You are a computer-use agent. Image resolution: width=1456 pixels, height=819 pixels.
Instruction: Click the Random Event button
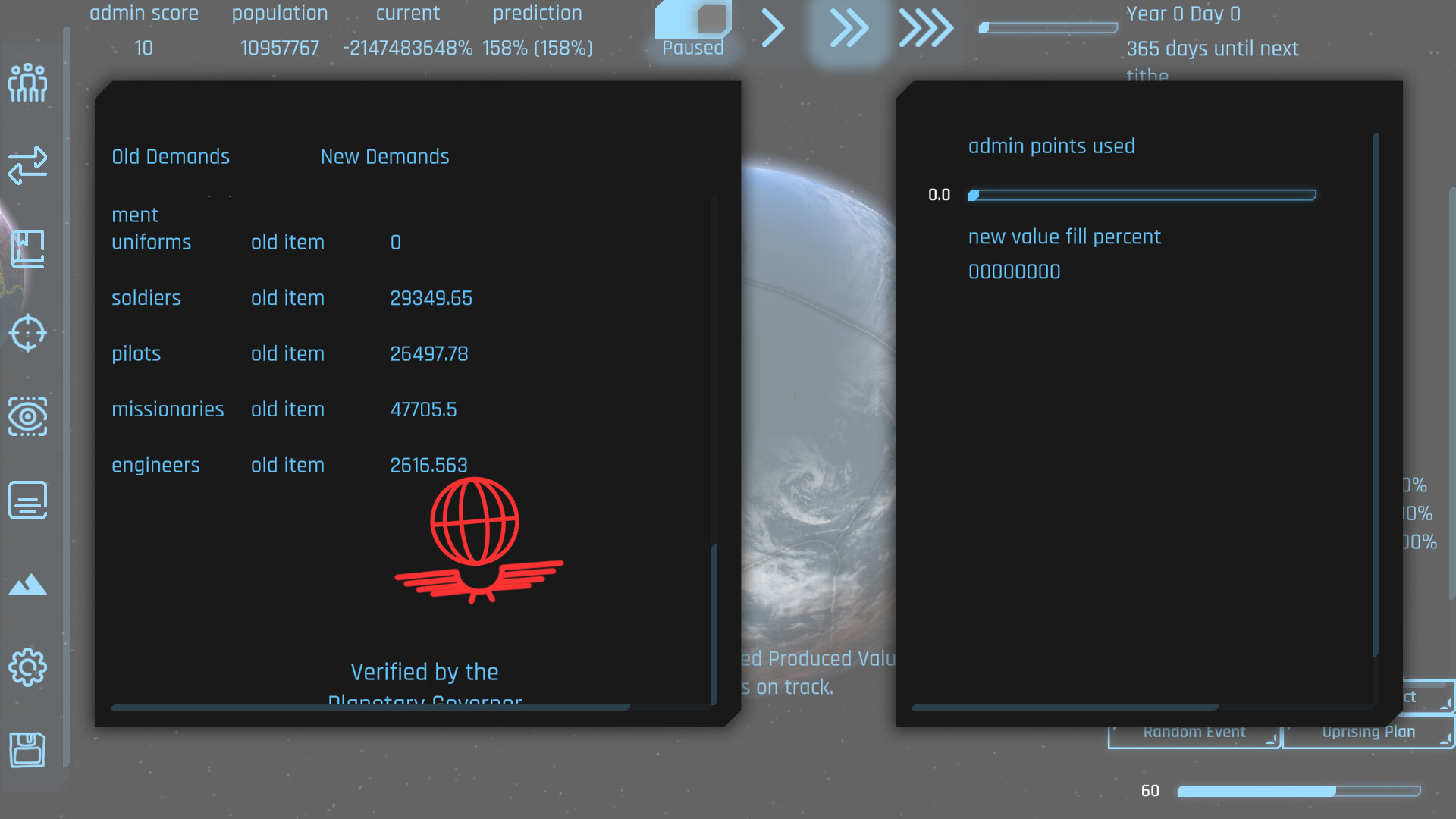pyautogui.click(x=1194, y=733)
